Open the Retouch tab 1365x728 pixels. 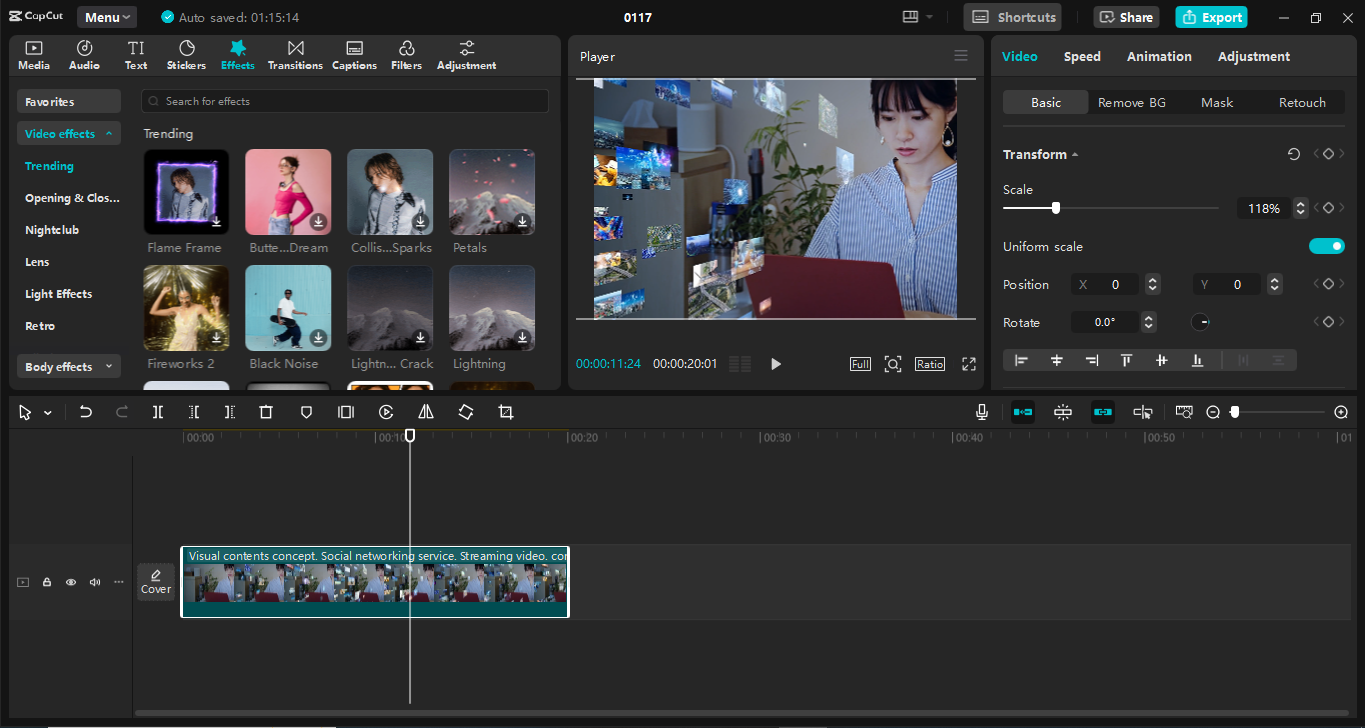[x=1302, y=102]
